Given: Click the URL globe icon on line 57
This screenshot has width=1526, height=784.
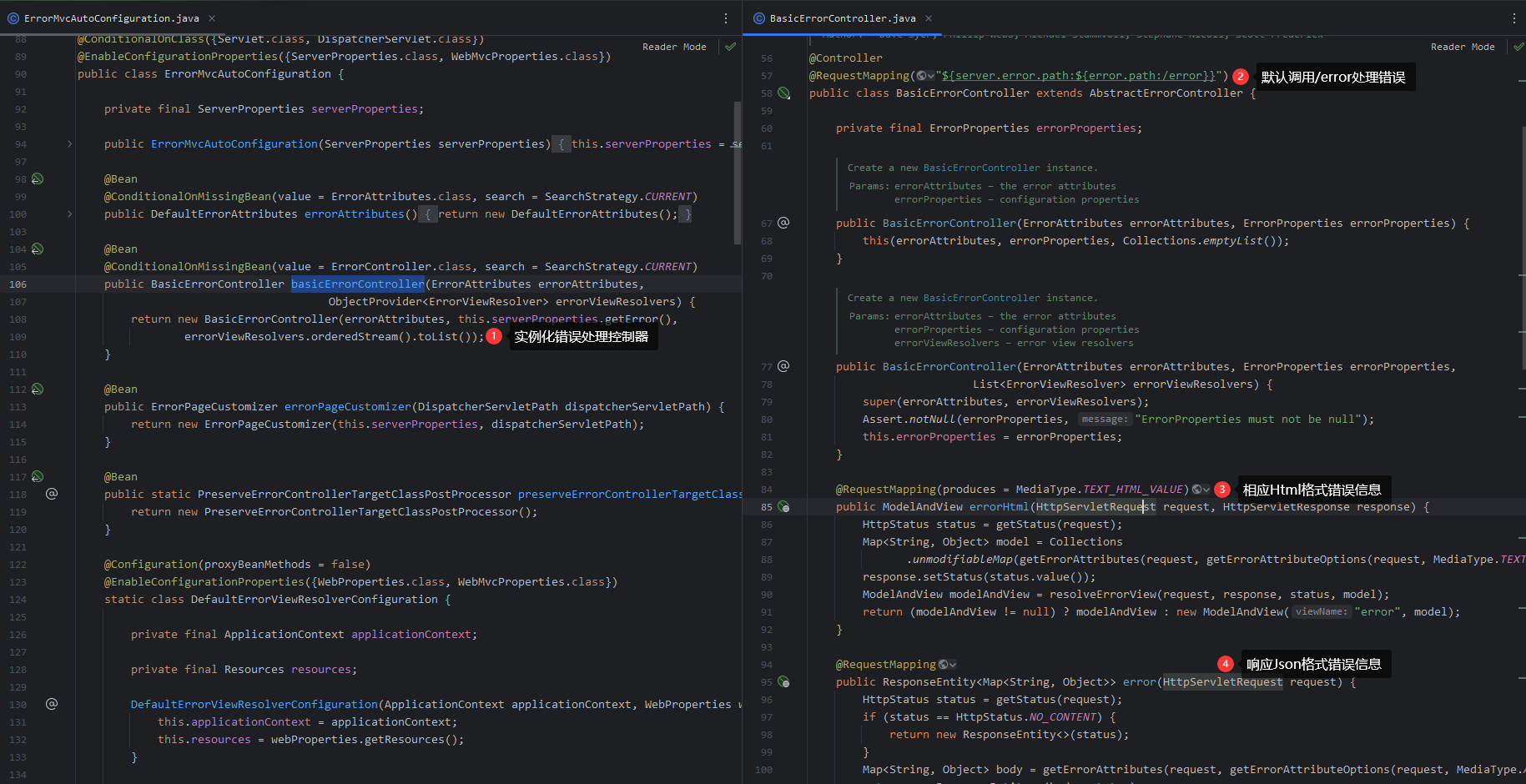Looking at the screenshot, I should click(x=921, y=76).
